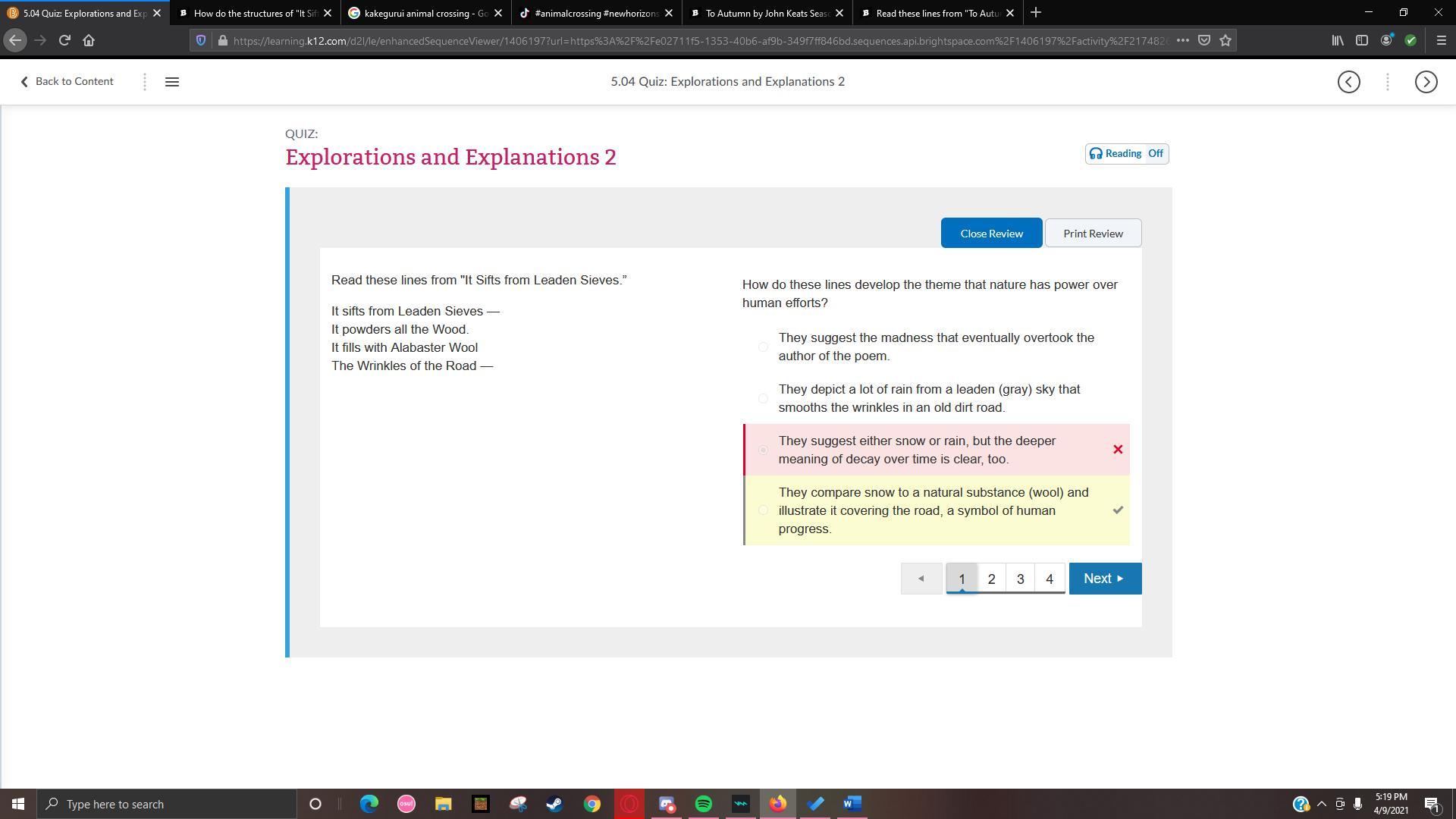
Task: Go to previous activity circle arrow
Action: tap(1348, 82)
